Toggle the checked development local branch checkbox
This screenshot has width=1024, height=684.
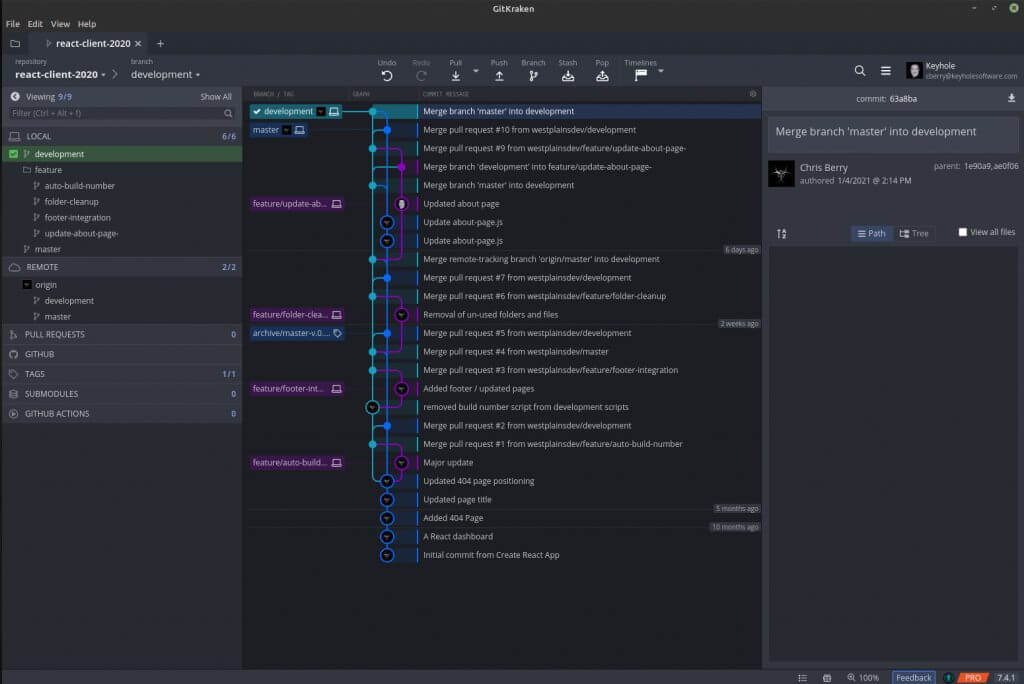[14, 154]
